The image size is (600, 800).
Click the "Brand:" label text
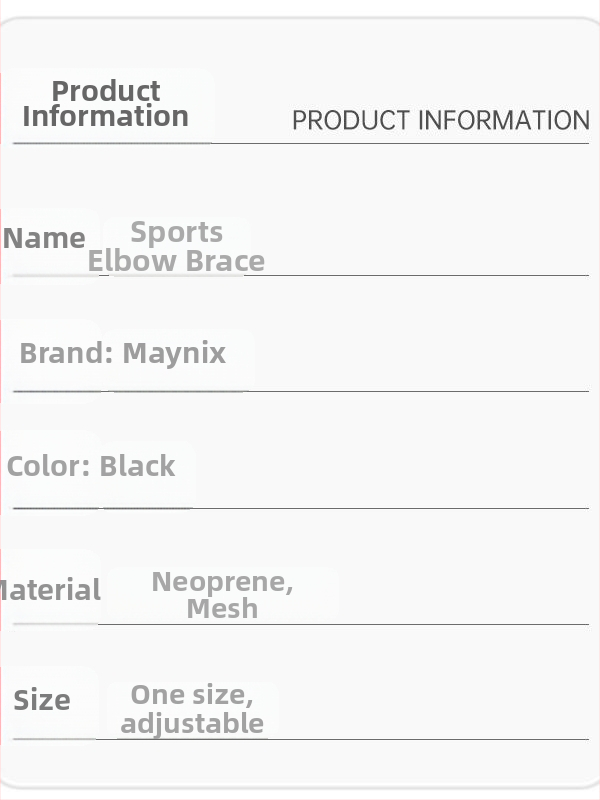pyautogui.click(x=67, y=353)
